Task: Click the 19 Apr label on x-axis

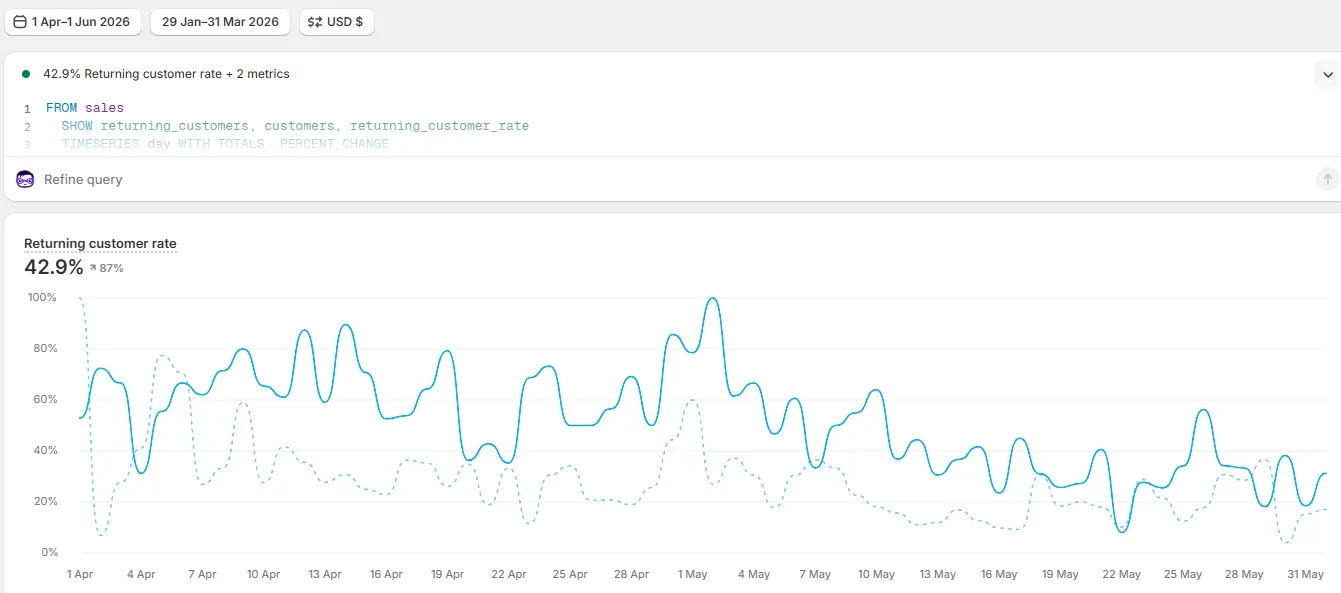Action: pos(447,575)
